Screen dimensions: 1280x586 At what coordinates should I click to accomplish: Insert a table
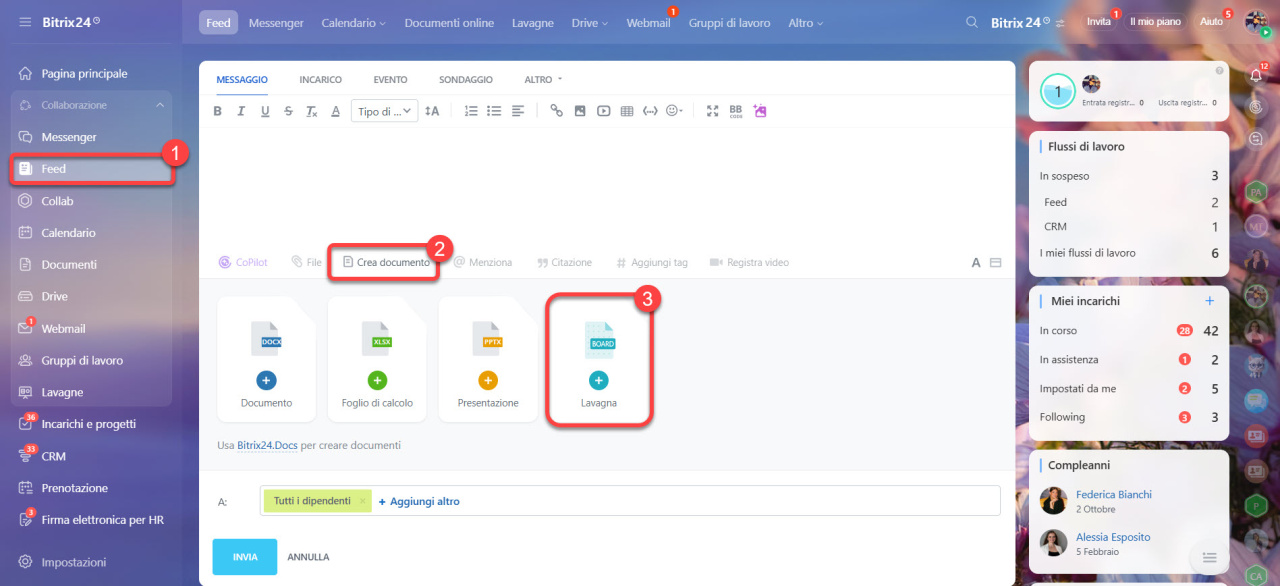[627, 111]
